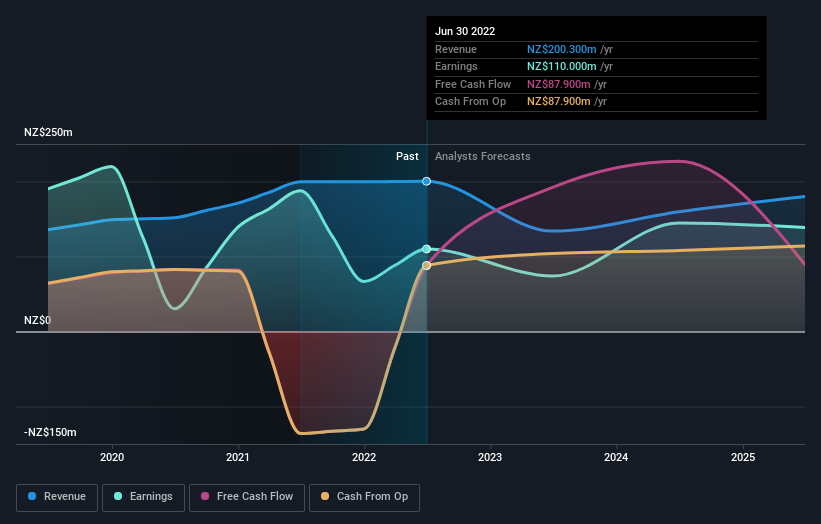
Task: Click the Analysts Forecasts label
Action: pyautogui.click(x=482, y=156)
